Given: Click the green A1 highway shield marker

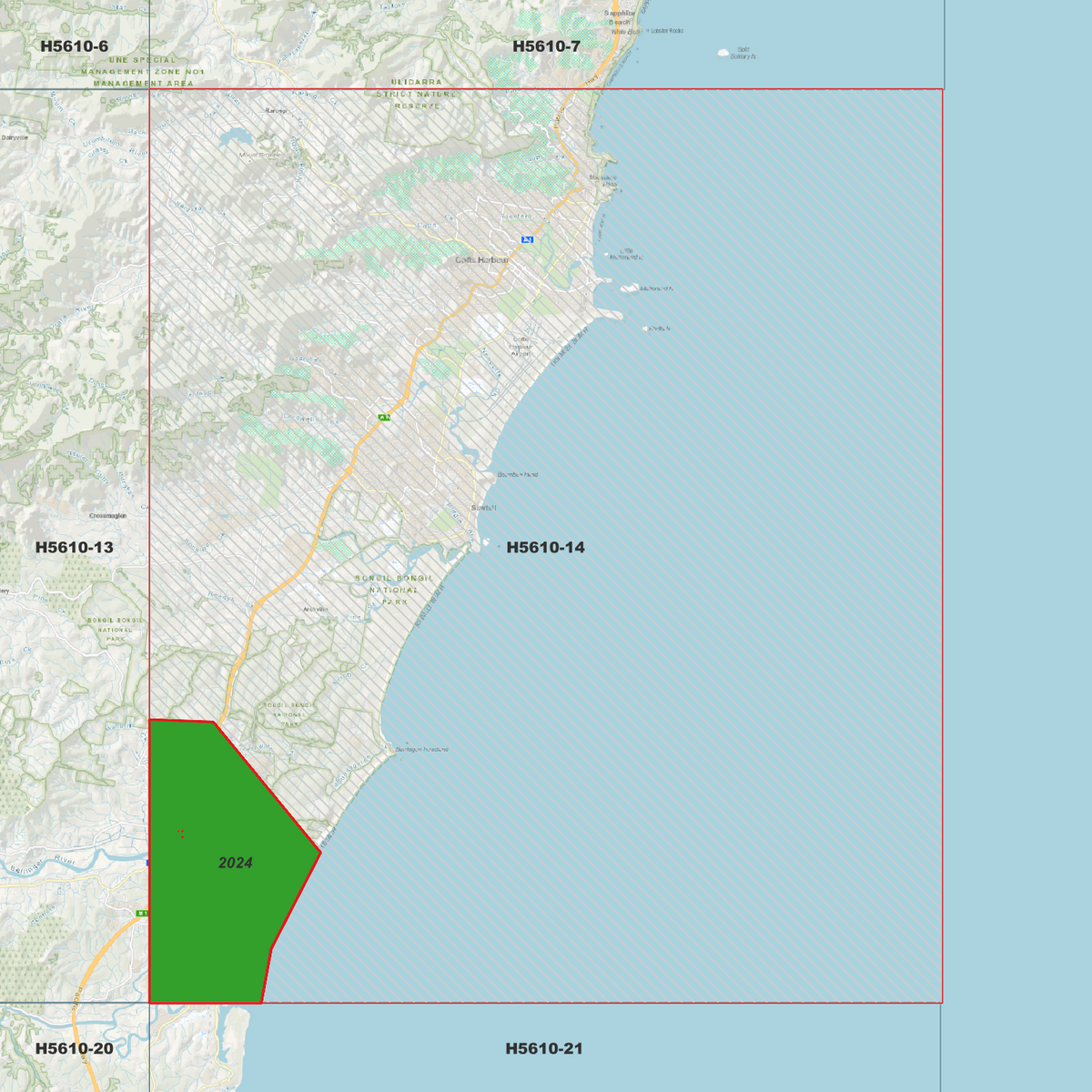Looking at the screenshot, I should point(385,418).
